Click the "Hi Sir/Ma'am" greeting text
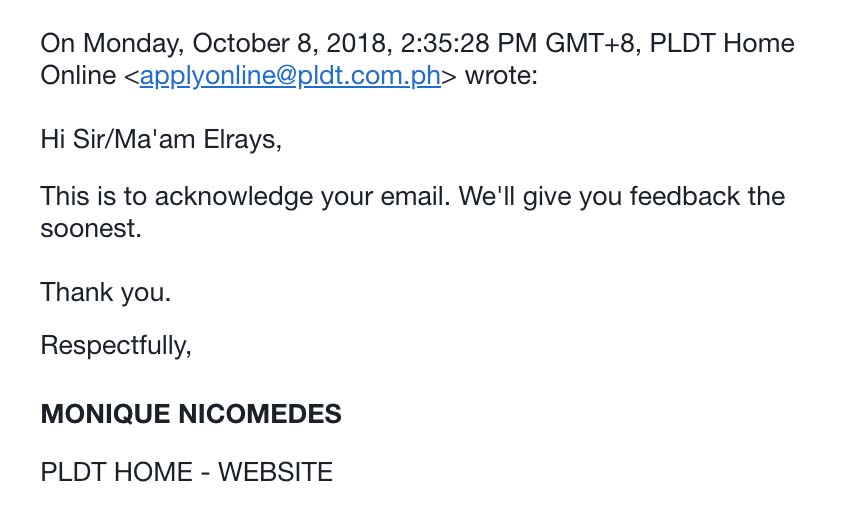This screenshot has height=507, width=843. coord(105,139)
